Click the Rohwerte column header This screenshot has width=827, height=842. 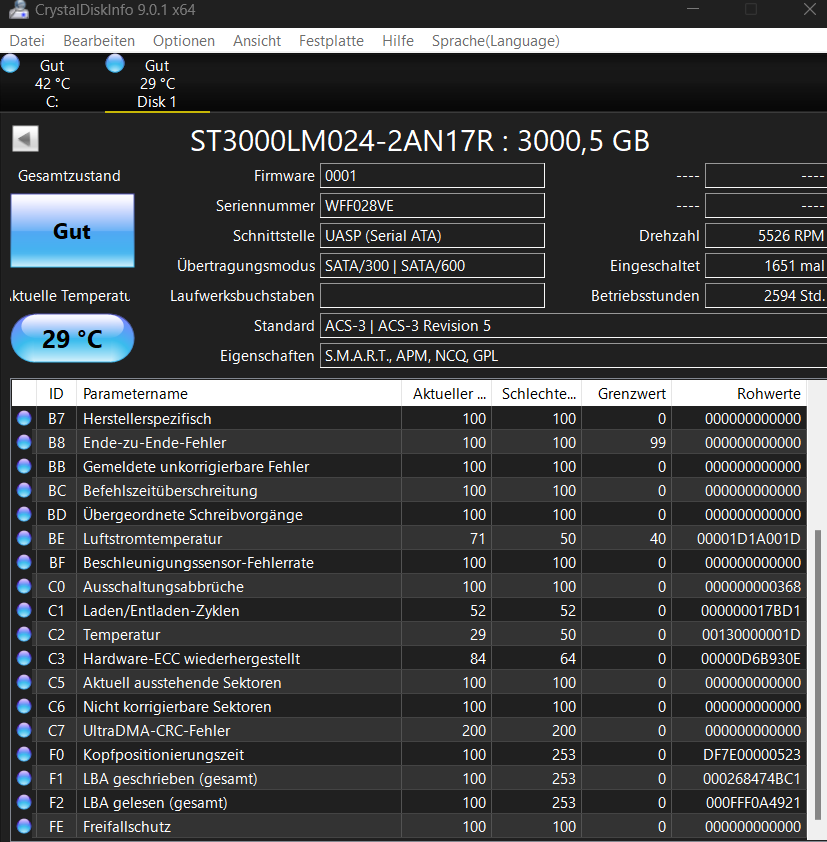coord(739,394)
